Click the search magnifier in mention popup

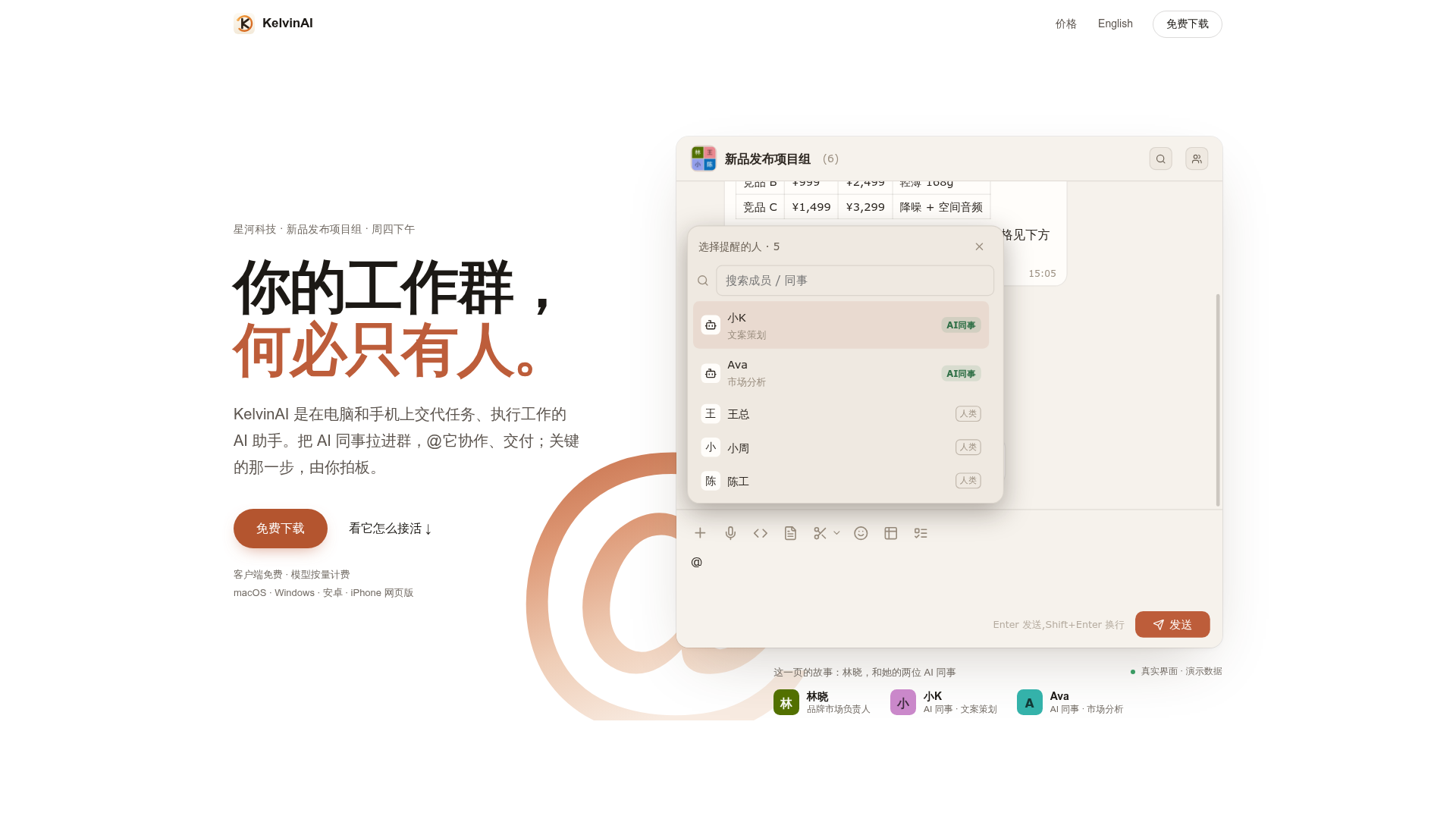(703, 281)
